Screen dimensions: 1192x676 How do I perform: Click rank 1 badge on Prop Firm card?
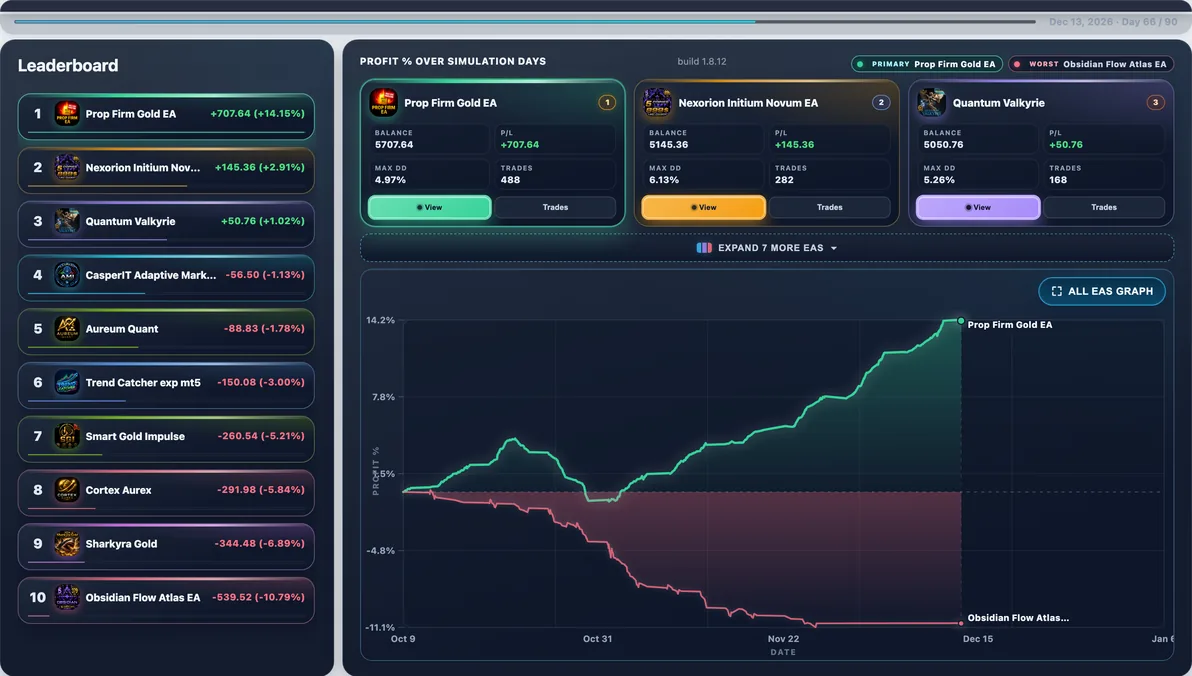coord(607,102)
